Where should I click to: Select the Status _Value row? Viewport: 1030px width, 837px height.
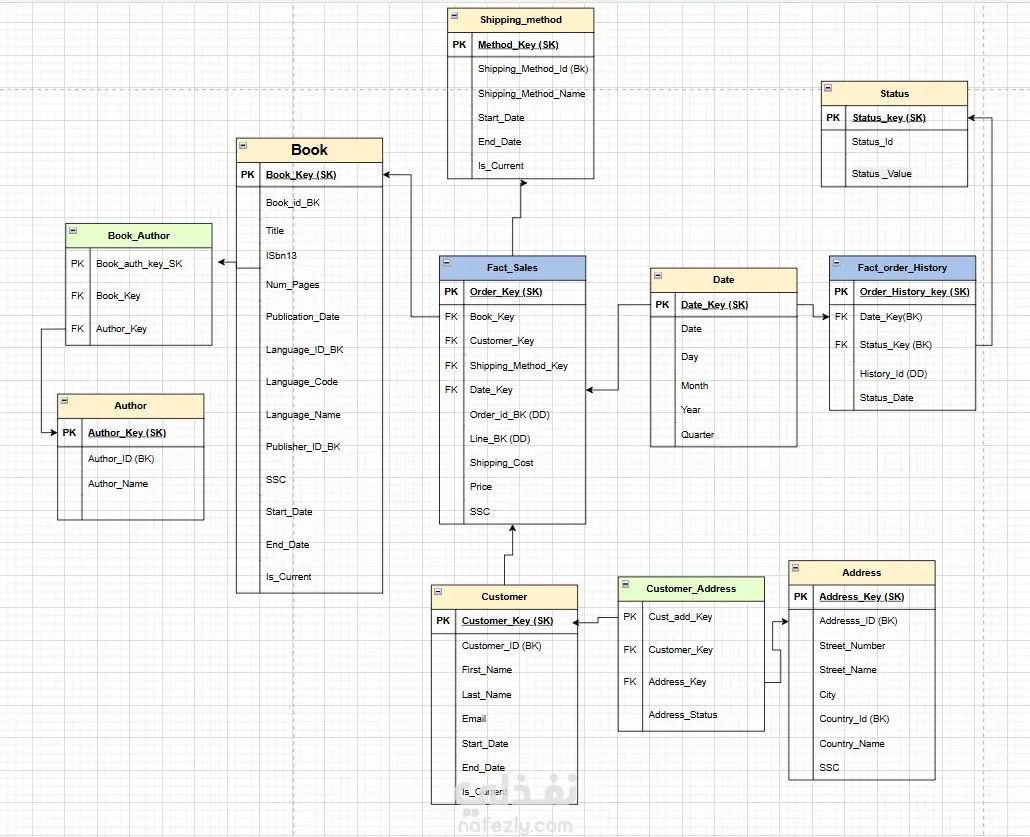pos(894,173)
